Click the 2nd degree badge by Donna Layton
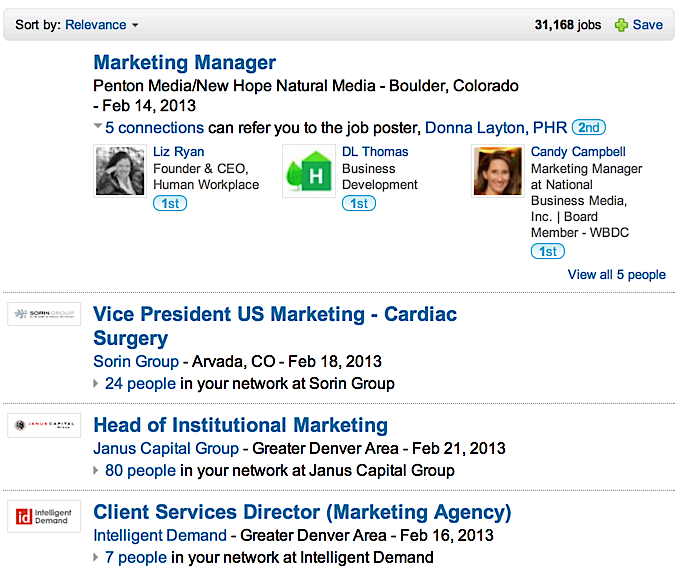This screenshot has height=577, width=680. [x=588, y=128]
